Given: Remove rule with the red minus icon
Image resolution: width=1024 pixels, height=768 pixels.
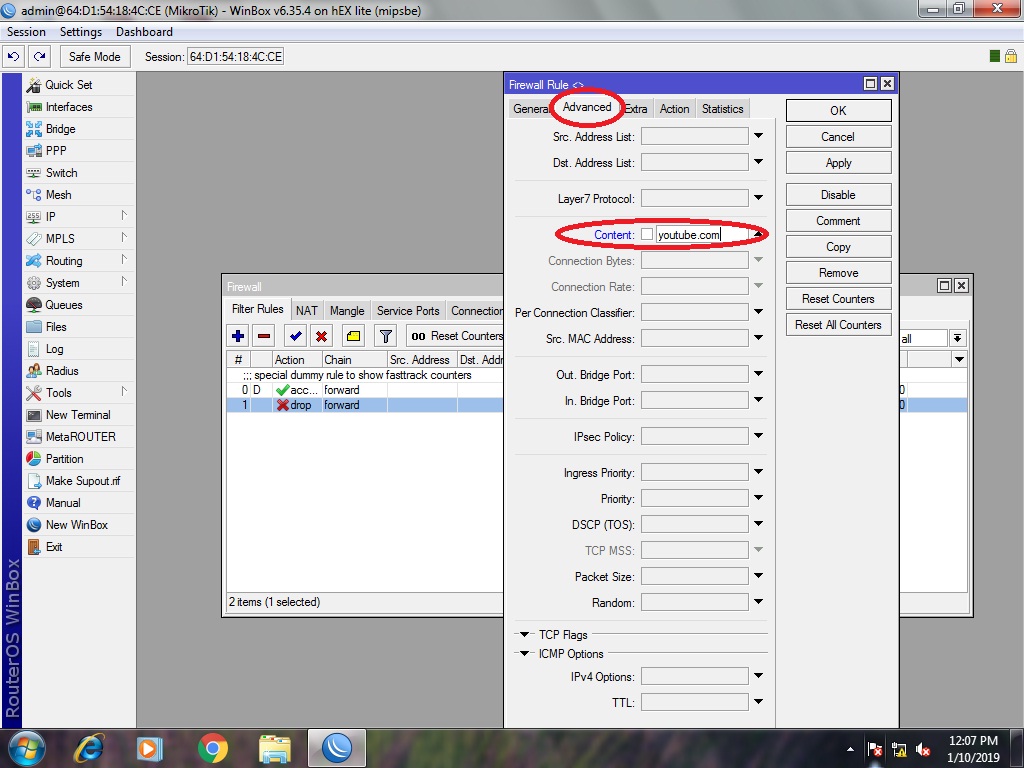Looking at the screenshot, I should click(x=264, y=336).
